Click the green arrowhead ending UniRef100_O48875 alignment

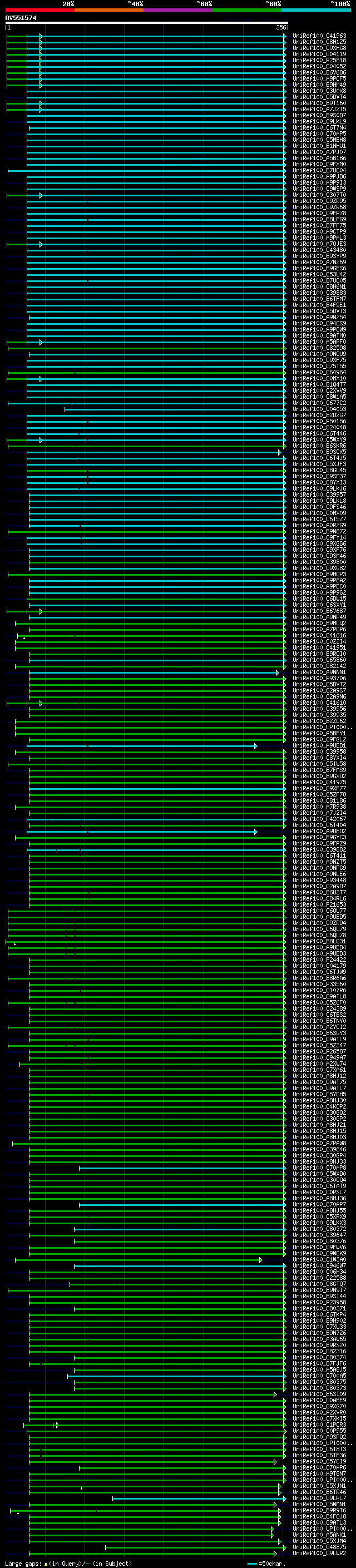284,1547
